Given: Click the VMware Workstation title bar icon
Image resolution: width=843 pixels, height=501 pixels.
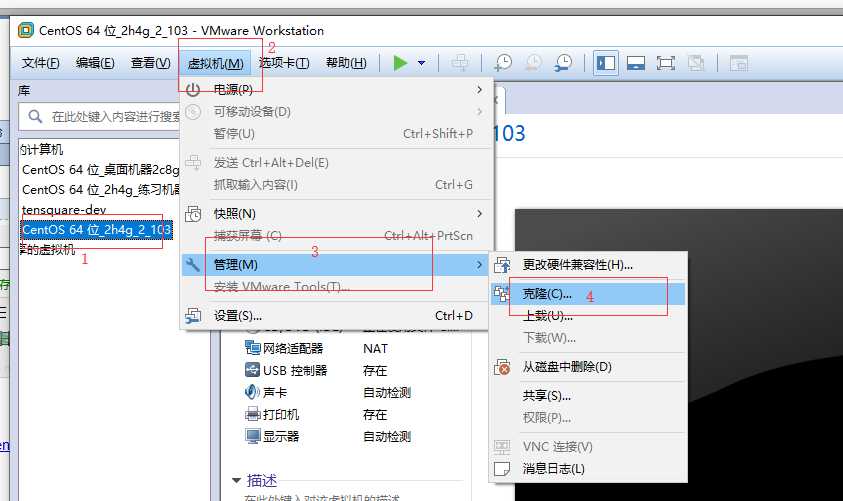Looking at the screenshot, I should [x=26, y=30].
